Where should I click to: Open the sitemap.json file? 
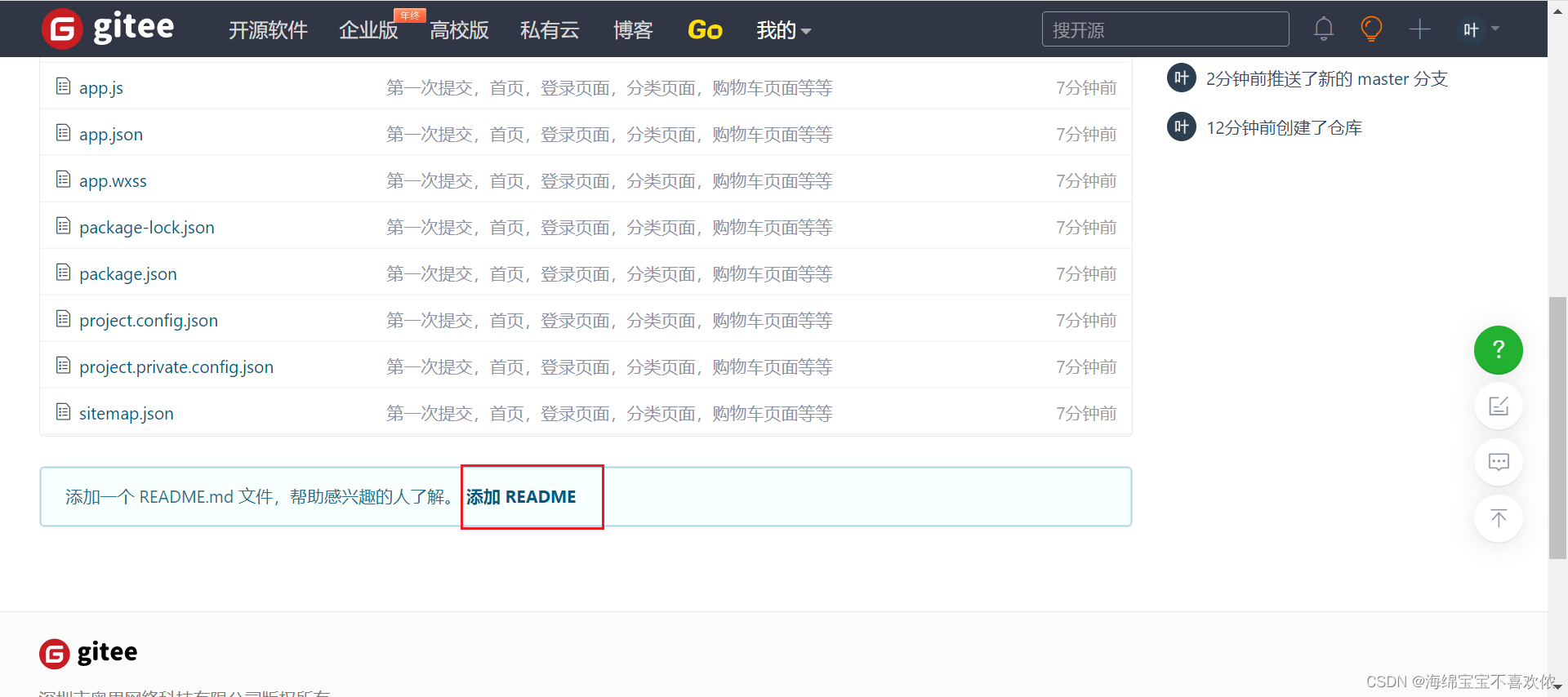(x=127, y=414)
